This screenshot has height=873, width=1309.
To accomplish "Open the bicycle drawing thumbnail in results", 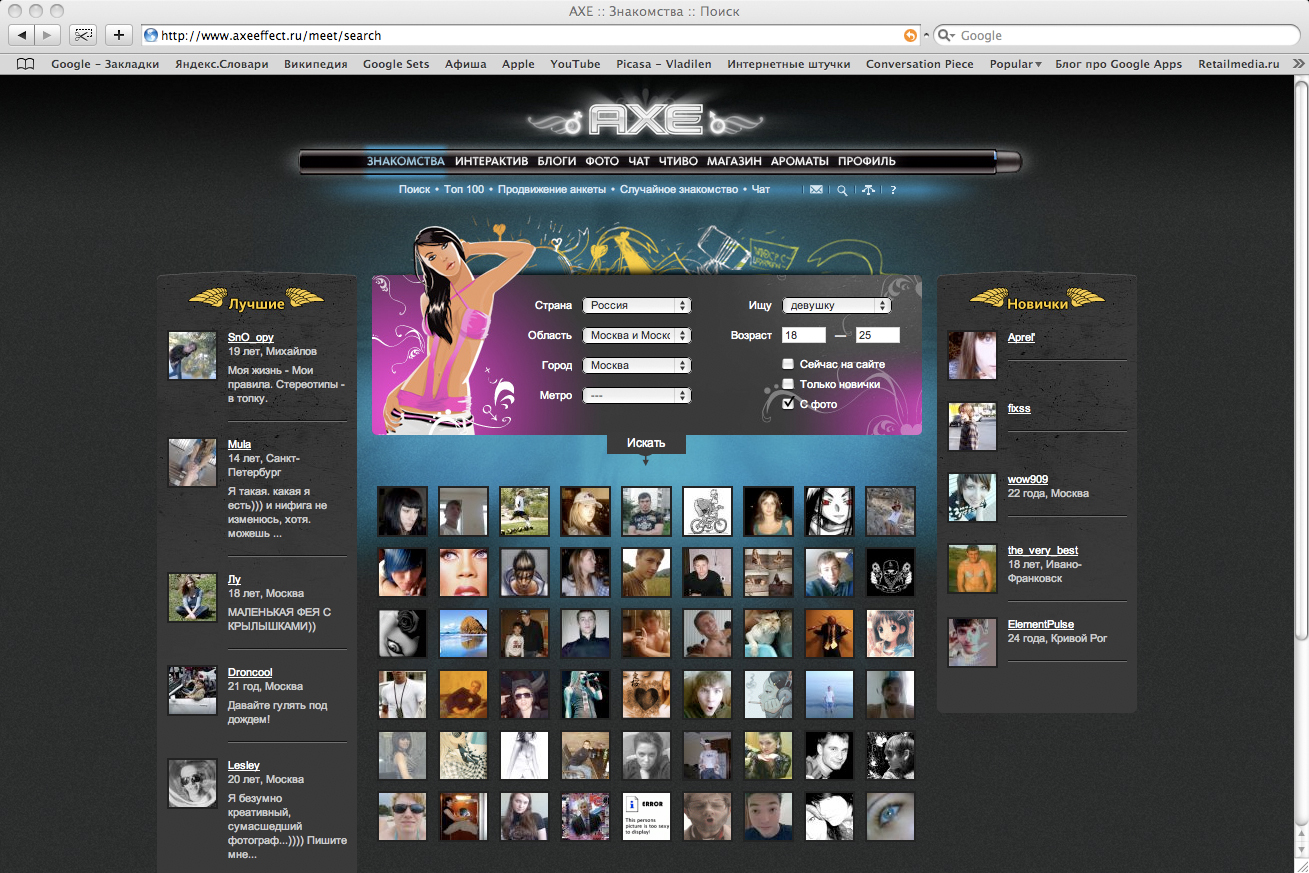I will [707, 511].
